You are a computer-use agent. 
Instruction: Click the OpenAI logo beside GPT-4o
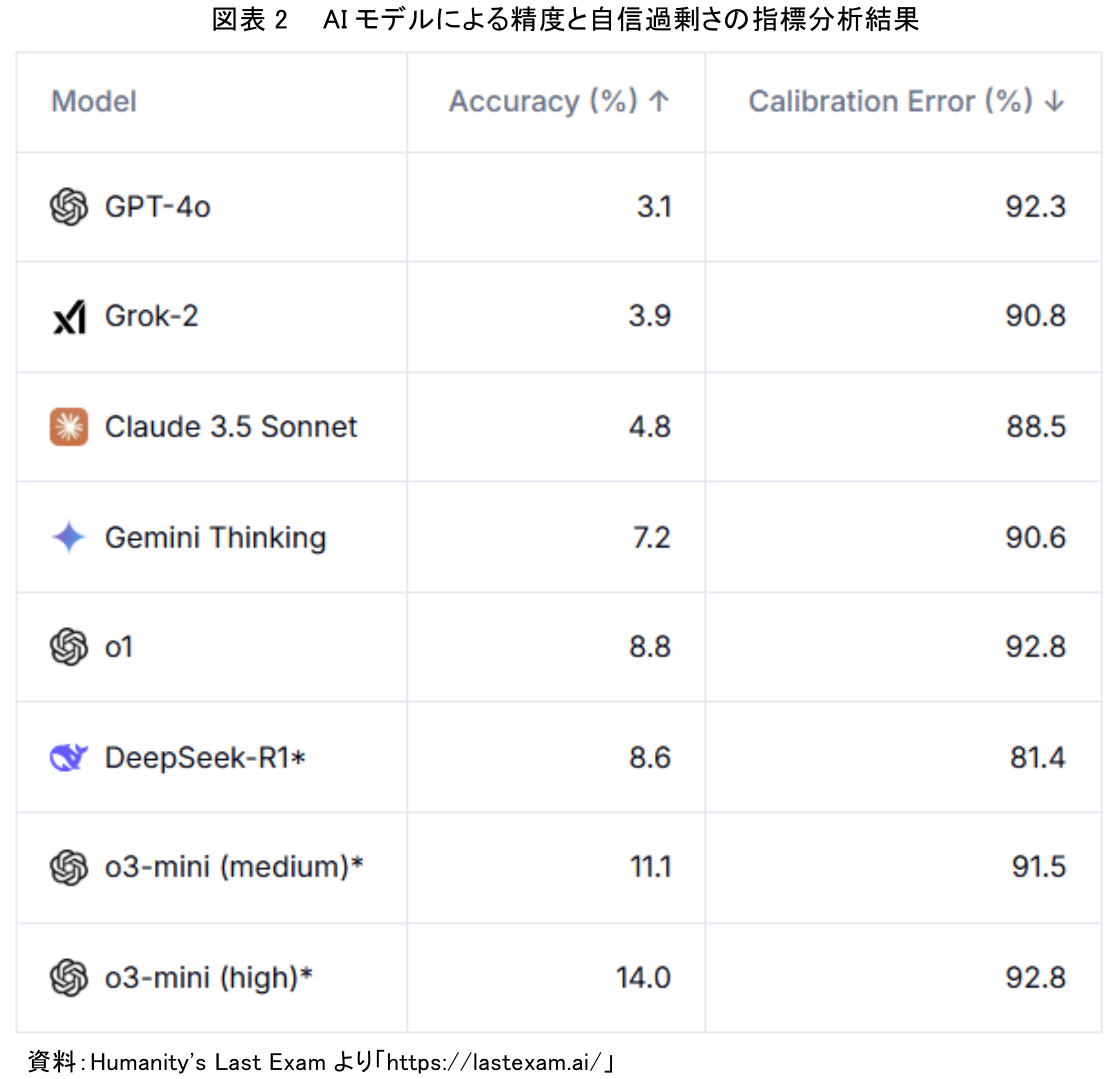tap(68, 207)
